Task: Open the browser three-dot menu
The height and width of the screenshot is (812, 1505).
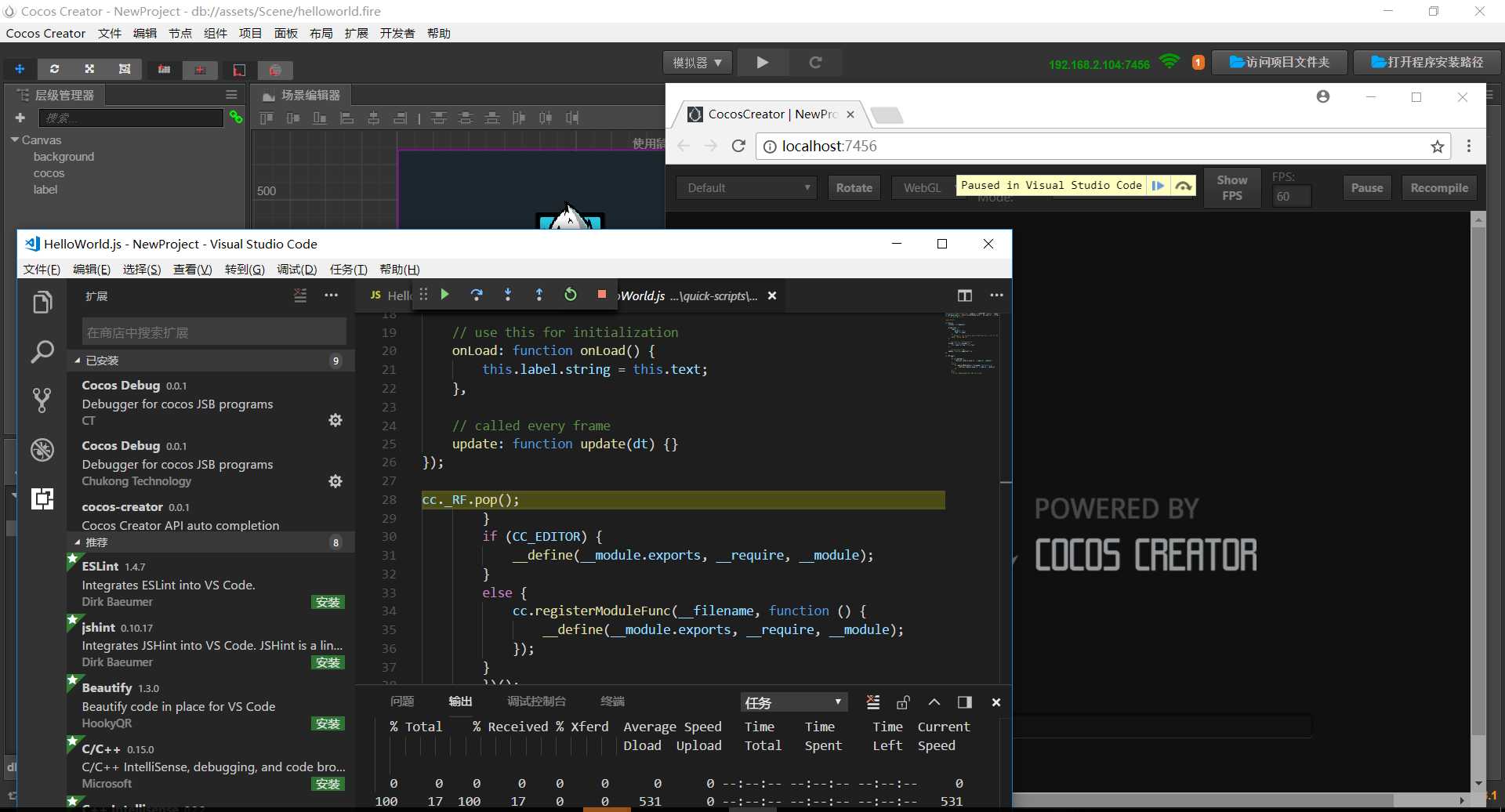Action: coord(1469,146)
